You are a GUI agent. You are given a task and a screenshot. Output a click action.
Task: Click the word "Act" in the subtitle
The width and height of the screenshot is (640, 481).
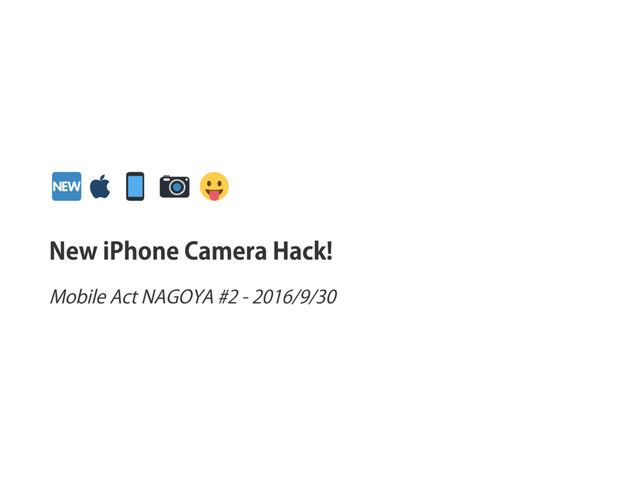coord(124,297)
